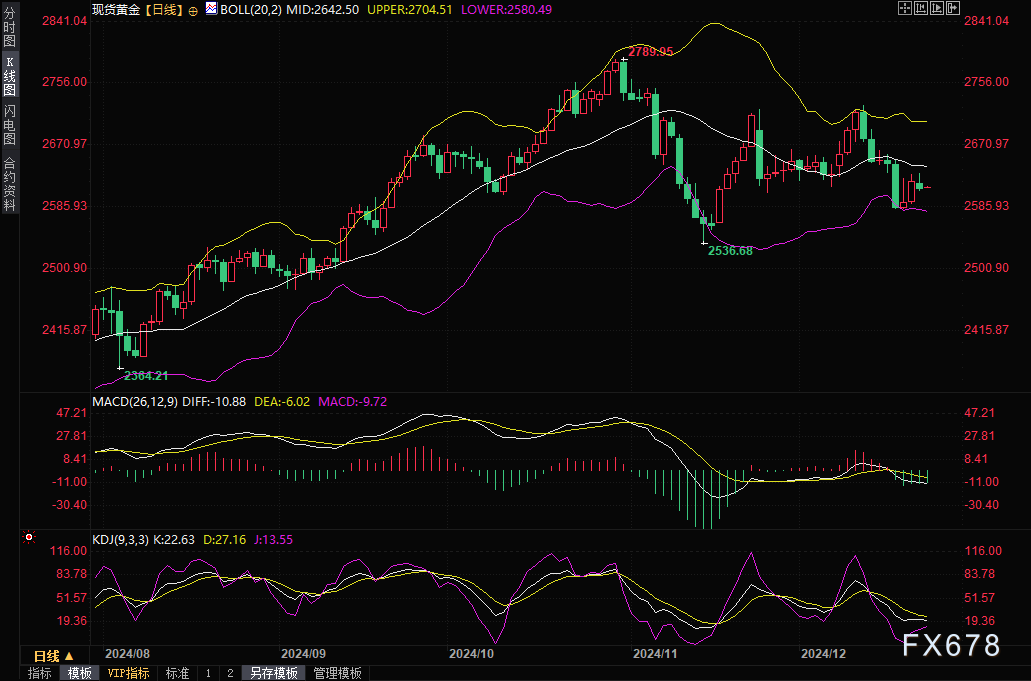1031x681 pixels.
Task: Click the crosshair cursor icon at chart top
Action: [905, 8]
